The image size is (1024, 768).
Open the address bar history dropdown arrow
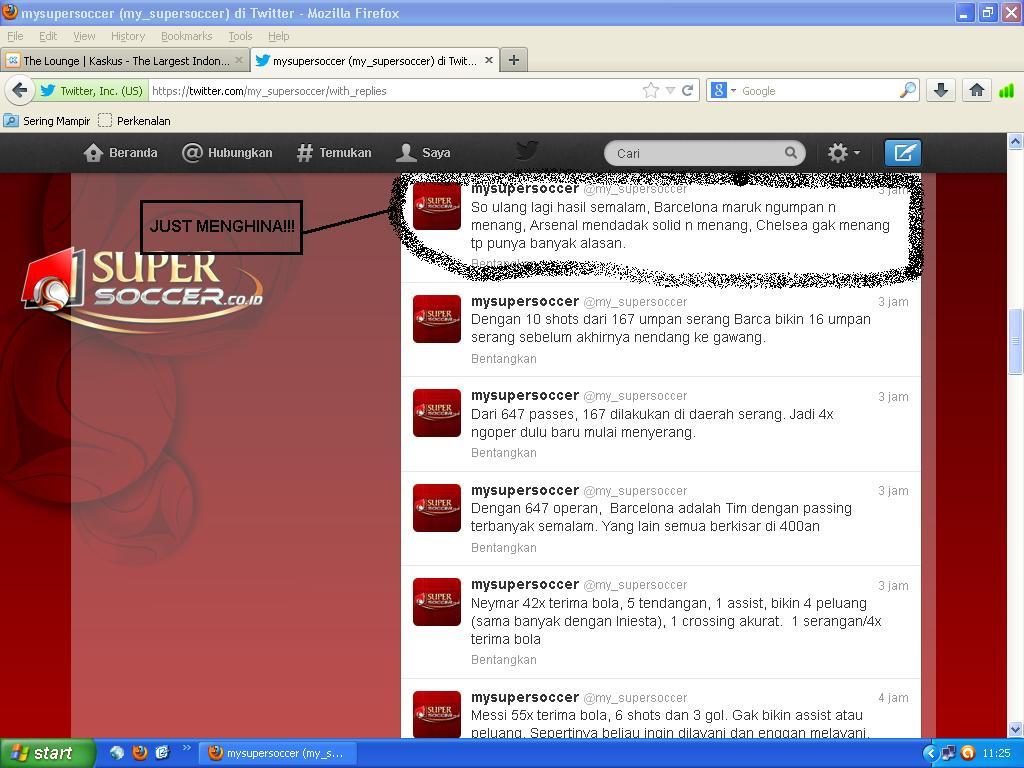670,90
